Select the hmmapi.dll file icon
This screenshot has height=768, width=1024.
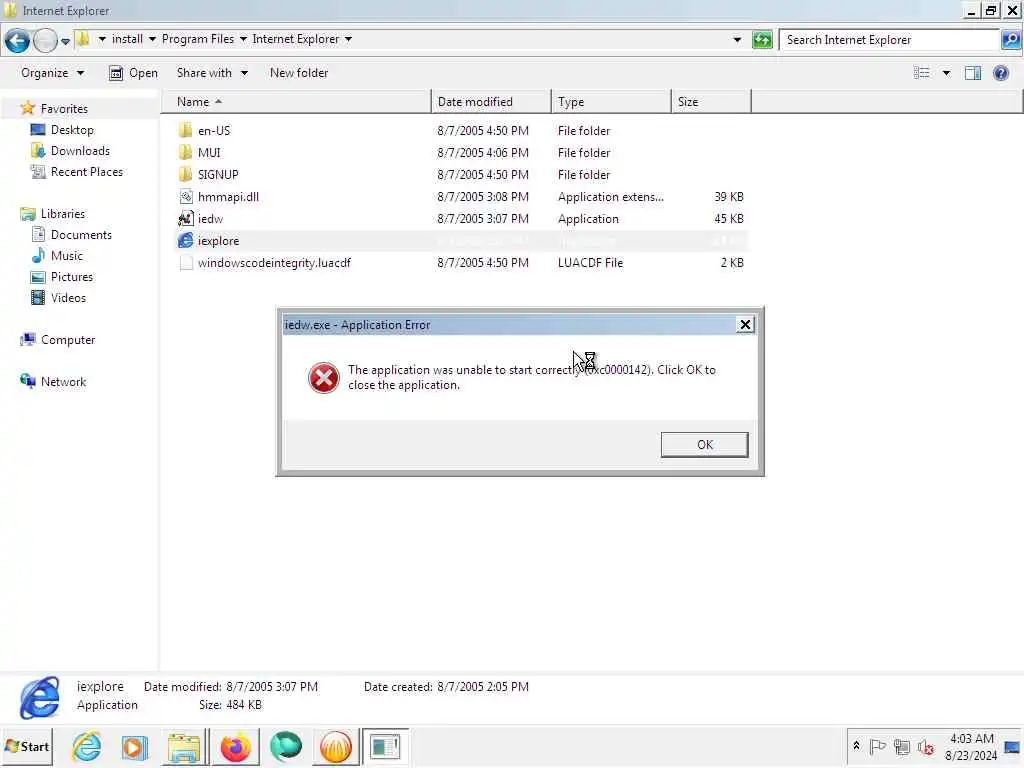click(x=185, y=197)
